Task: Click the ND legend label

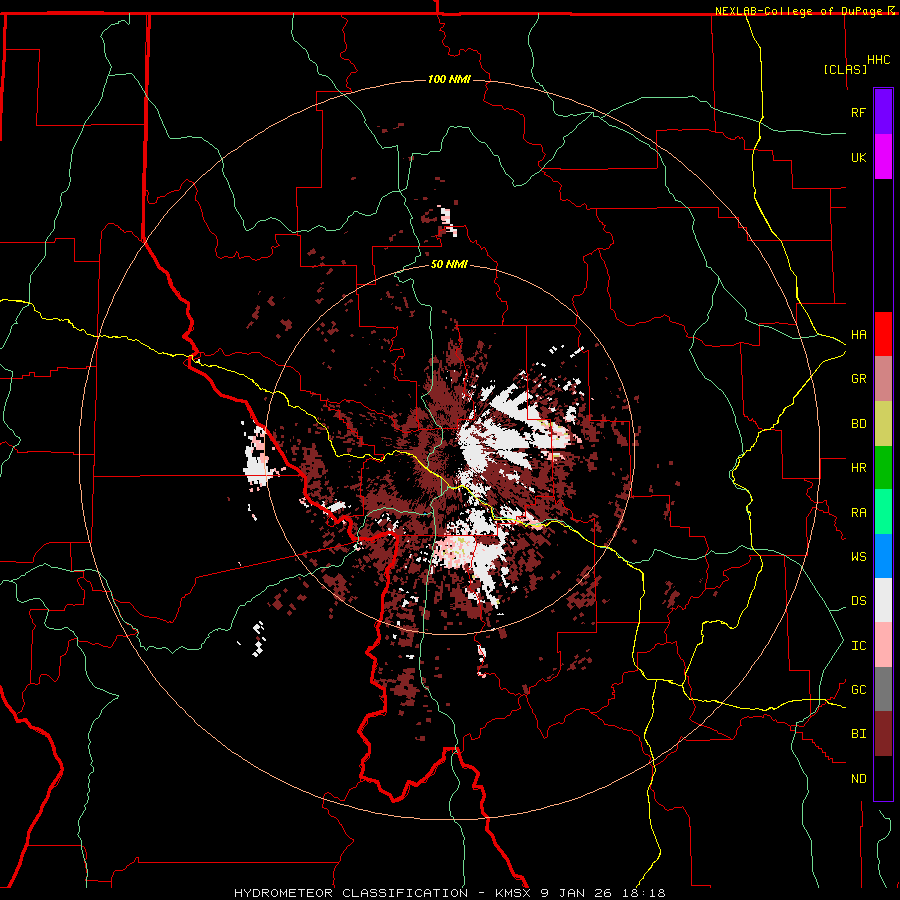Action: 858,779
